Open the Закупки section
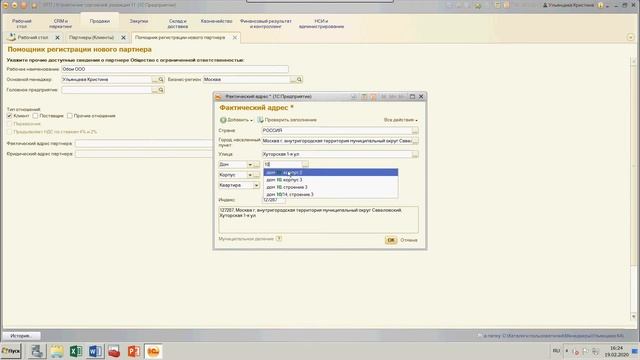This screenshot has height=360, width=640. [139, 21]
